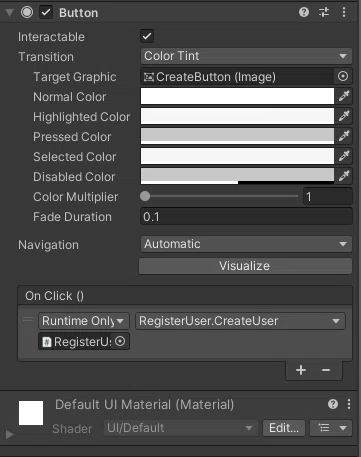Click the script icon in RegisterUser field

[x=47, y=342]
